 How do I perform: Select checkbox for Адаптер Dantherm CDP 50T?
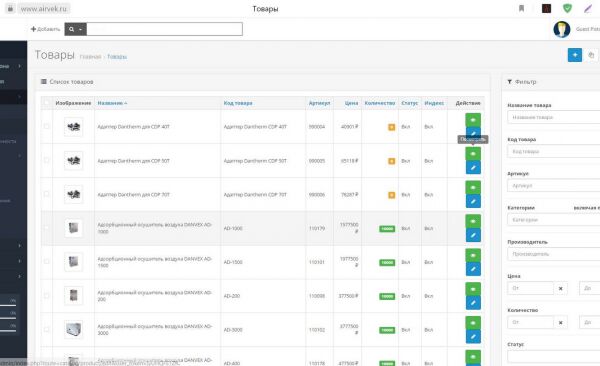click(x=47, y=160)
